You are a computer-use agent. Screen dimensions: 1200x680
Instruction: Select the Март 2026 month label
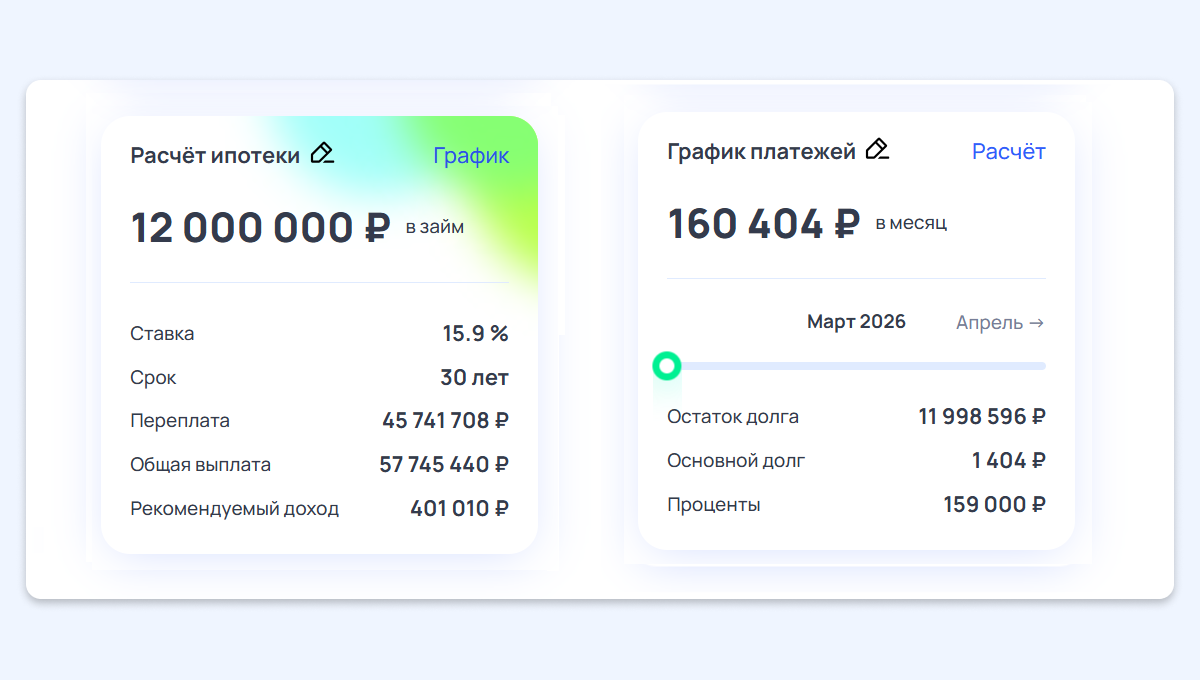tap(856, 322)
